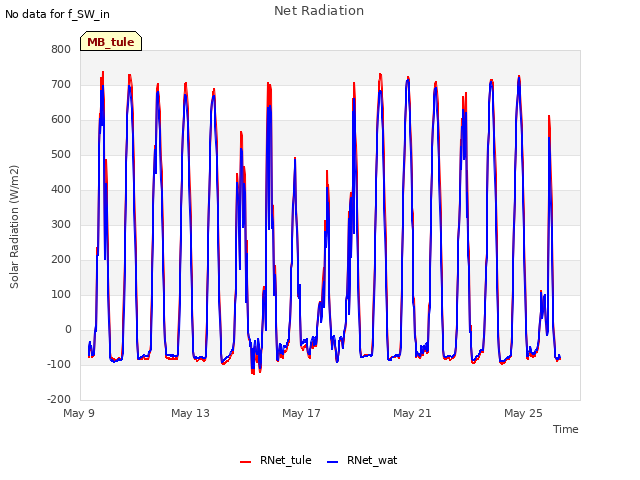
Task: Click the May 21 x-axis tick label
Action: [x=412, y=413]
